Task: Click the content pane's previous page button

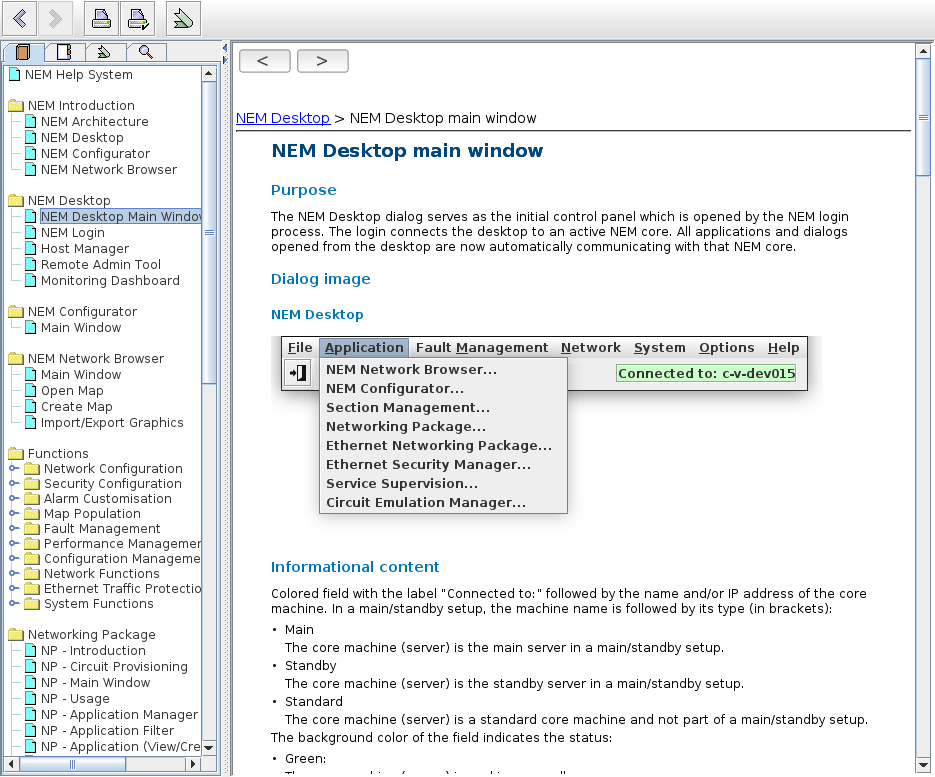Action: click(x=264, y=61)
